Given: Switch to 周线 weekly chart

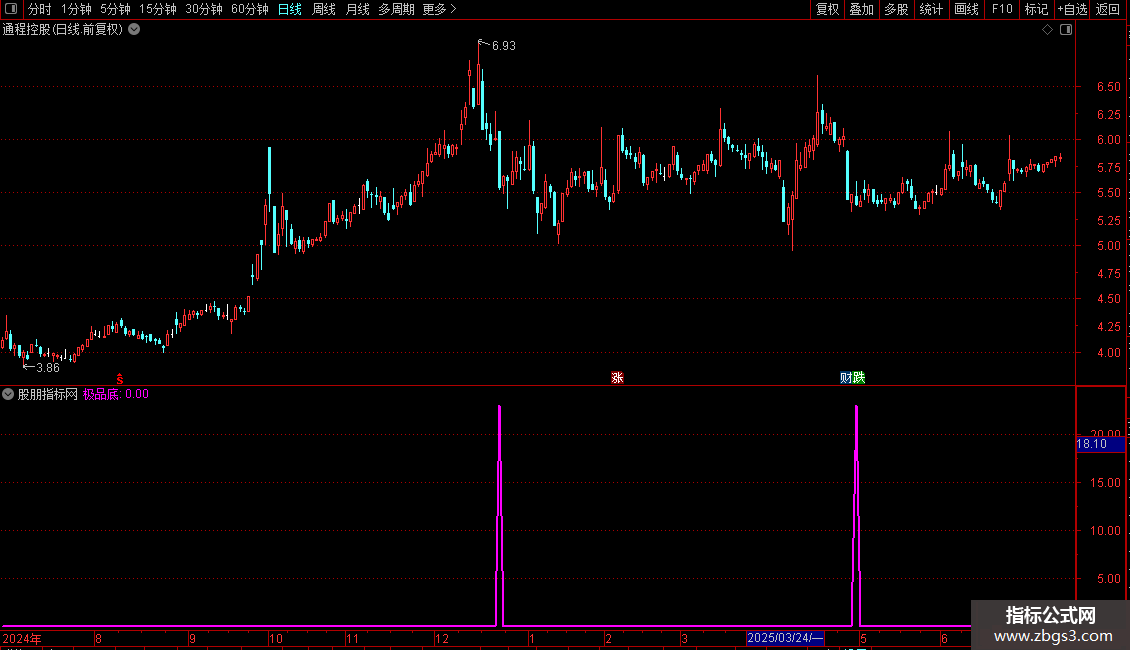Looking at the screenshot, I should [324, 9].
